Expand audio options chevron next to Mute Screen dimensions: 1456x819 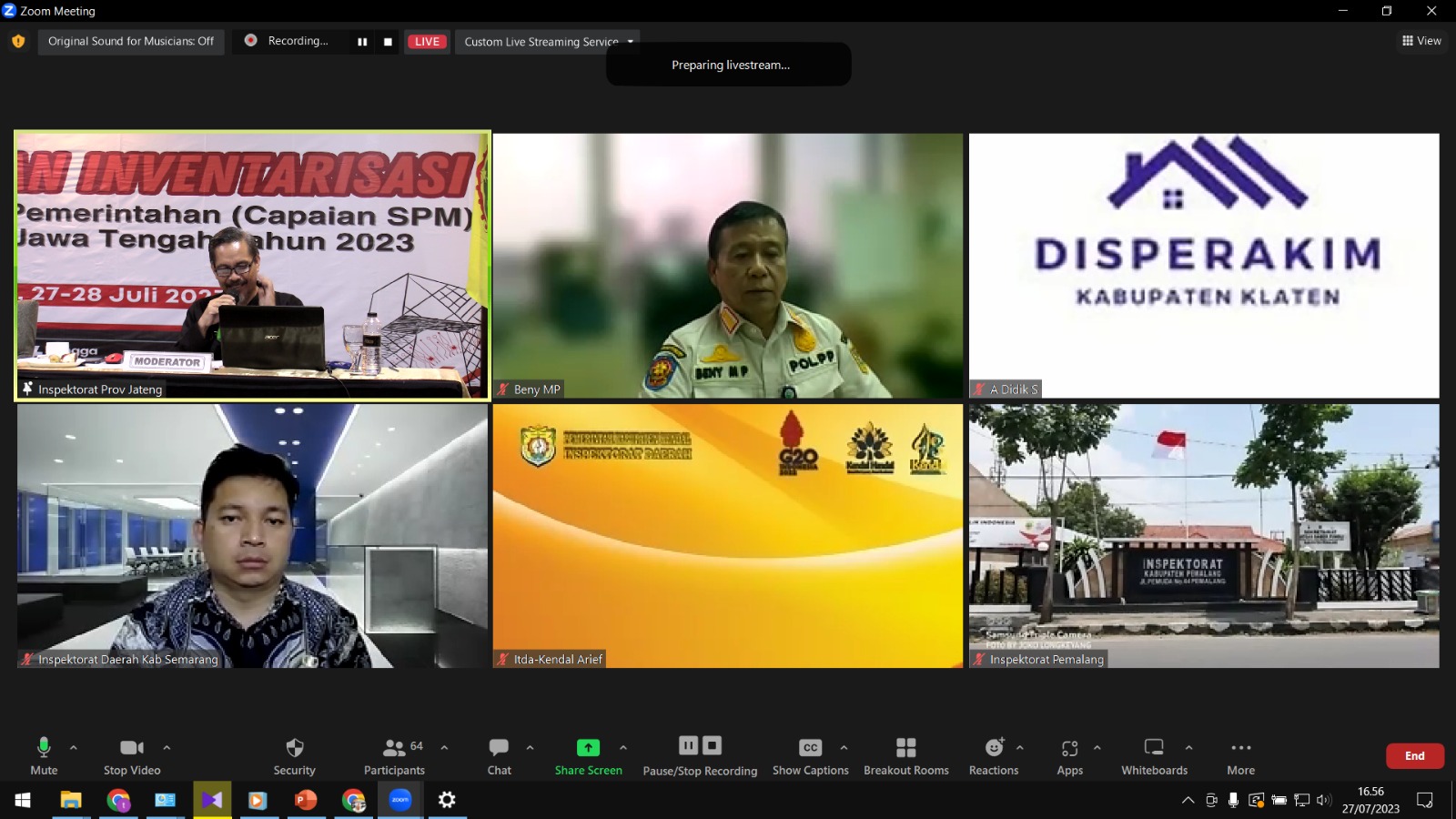(74, 748)
